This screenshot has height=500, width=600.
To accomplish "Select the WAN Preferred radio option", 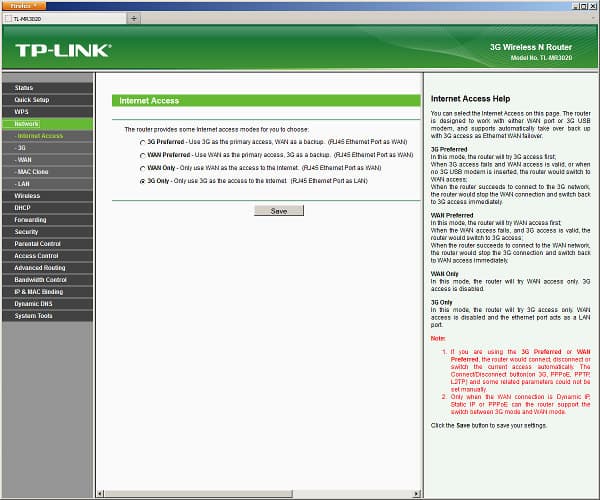I will 142,155.
